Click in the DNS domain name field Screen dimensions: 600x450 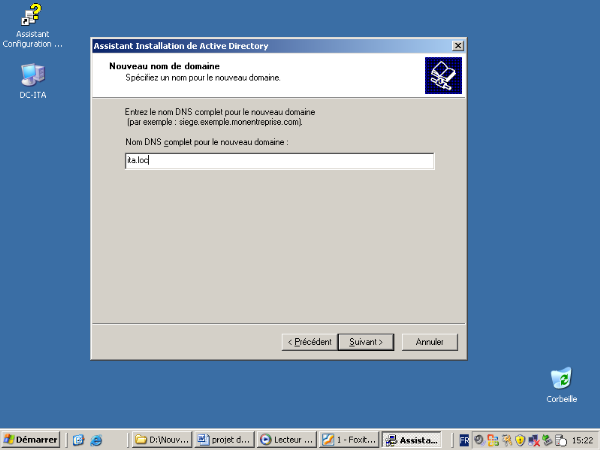coord(279,161)
